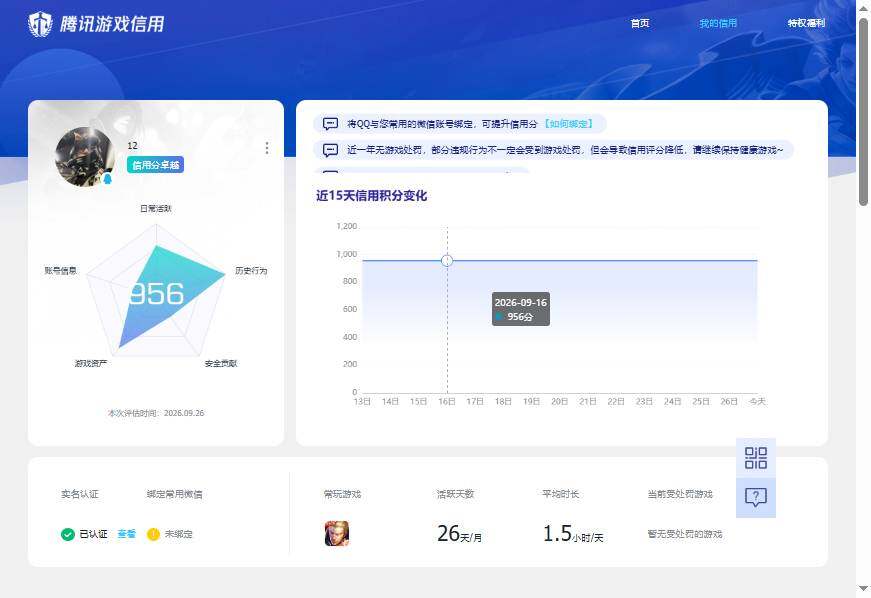Open the three-dot more menu on profile card

tap(267, 148)
